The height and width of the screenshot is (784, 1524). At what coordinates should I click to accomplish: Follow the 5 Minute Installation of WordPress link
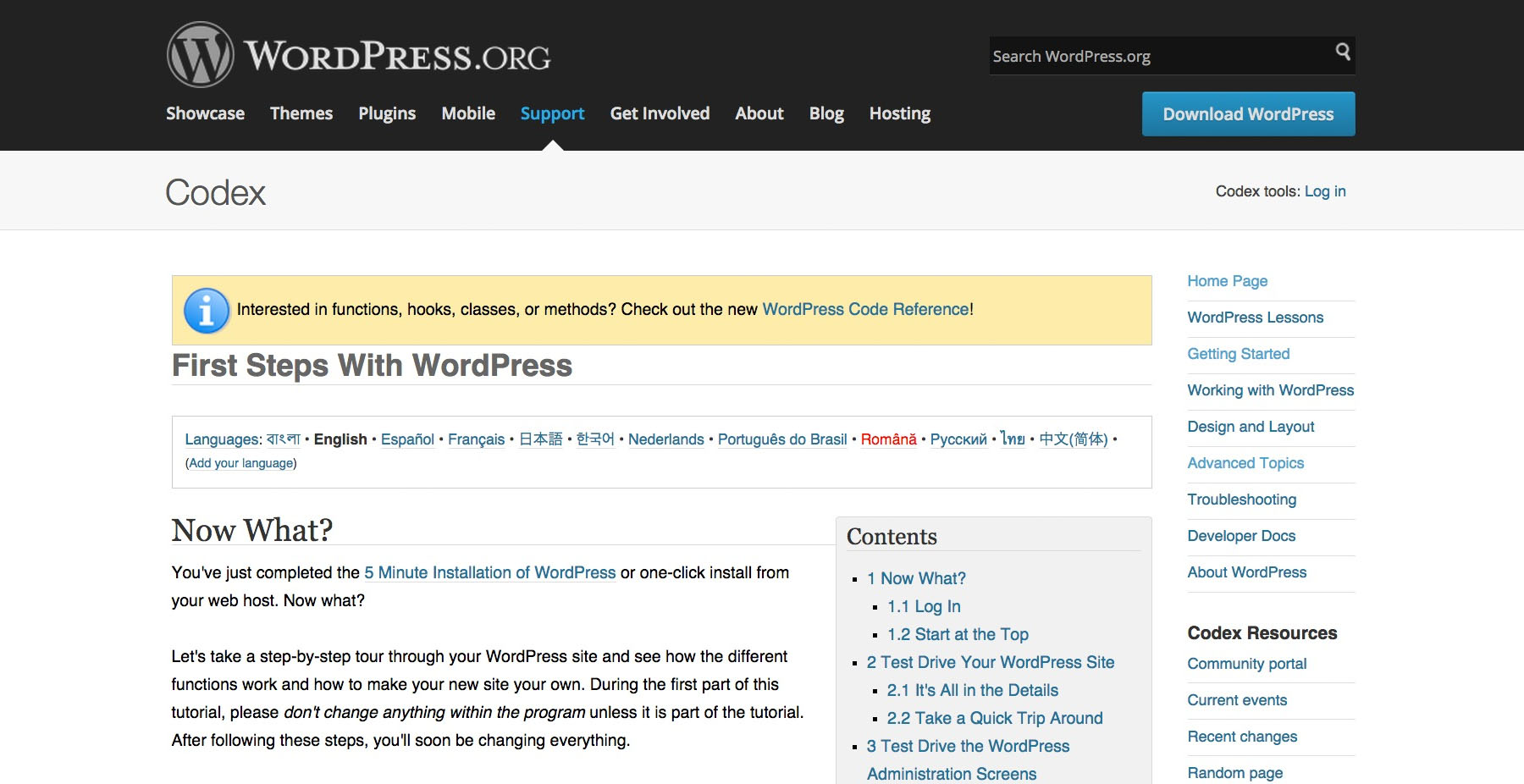pos(489,572)
